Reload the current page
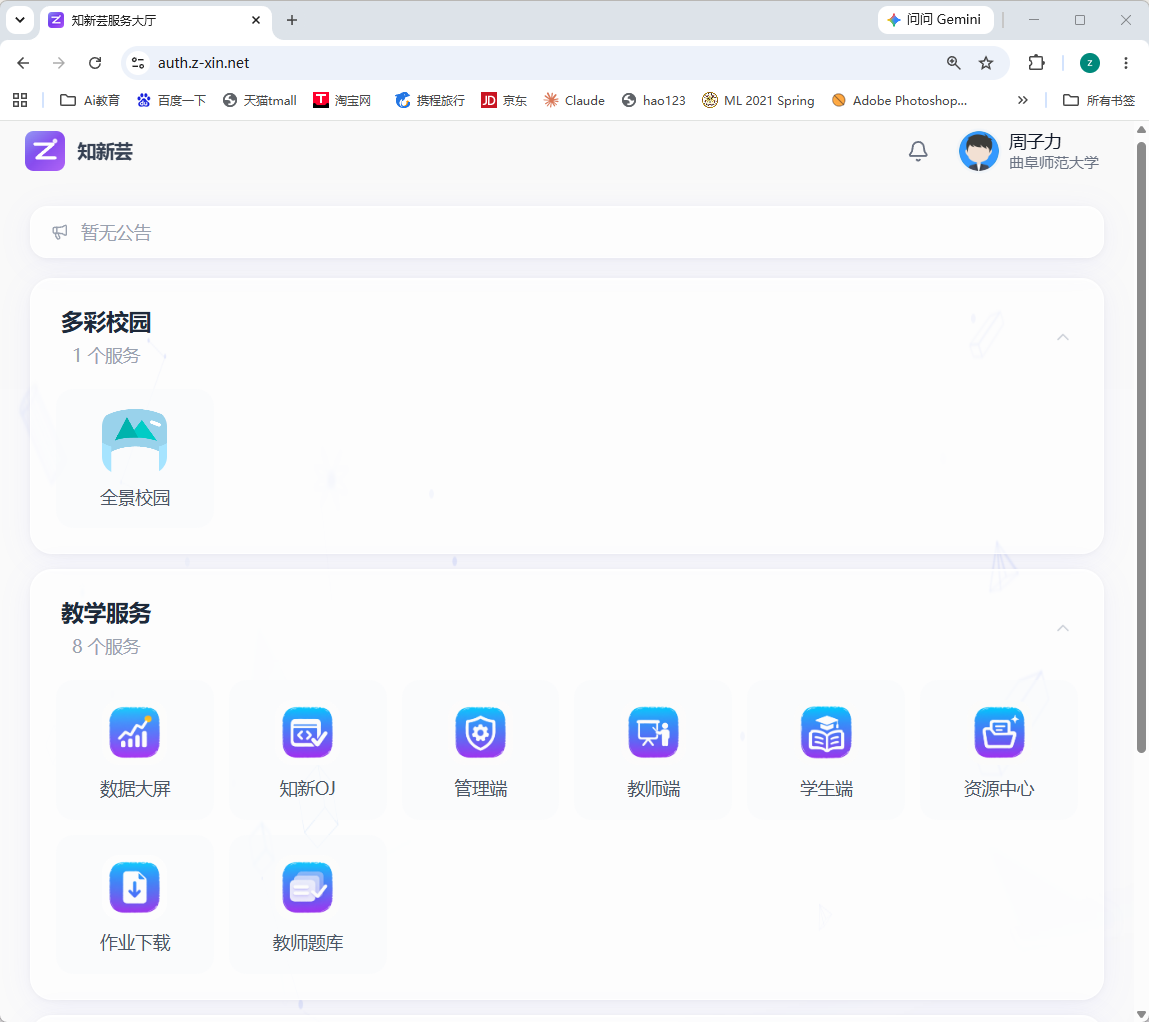The width and height of the screenshot is (1149, 1022). click(x=95, y=63)
